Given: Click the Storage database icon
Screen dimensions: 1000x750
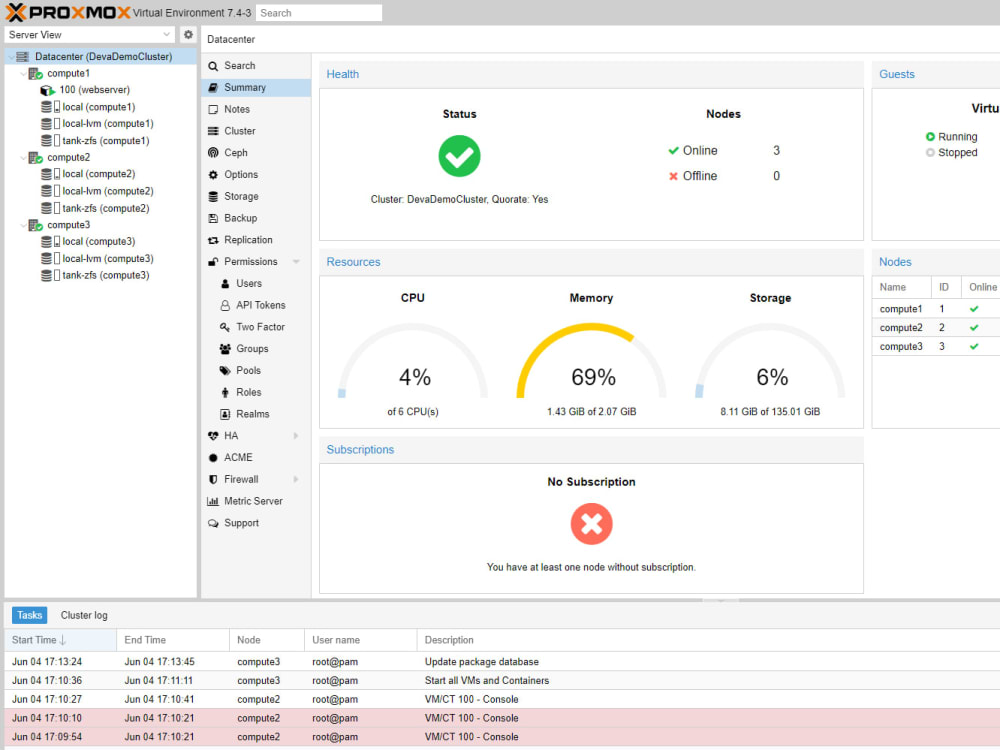Looking at the screenshot, I should [213, 196].
